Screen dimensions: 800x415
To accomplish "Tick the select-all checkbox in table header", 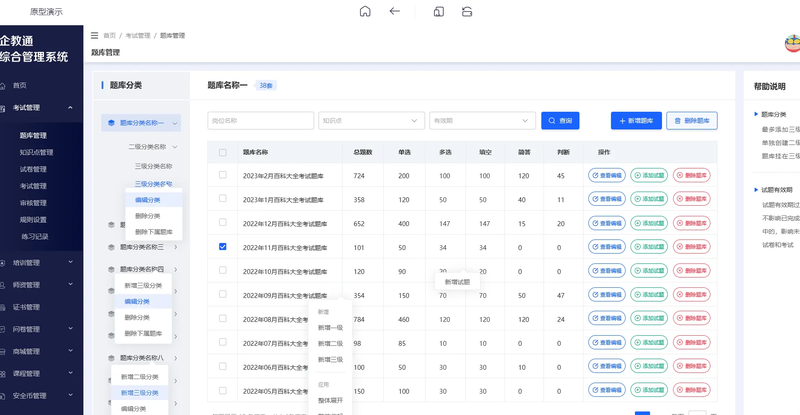I will click(222, 152).
